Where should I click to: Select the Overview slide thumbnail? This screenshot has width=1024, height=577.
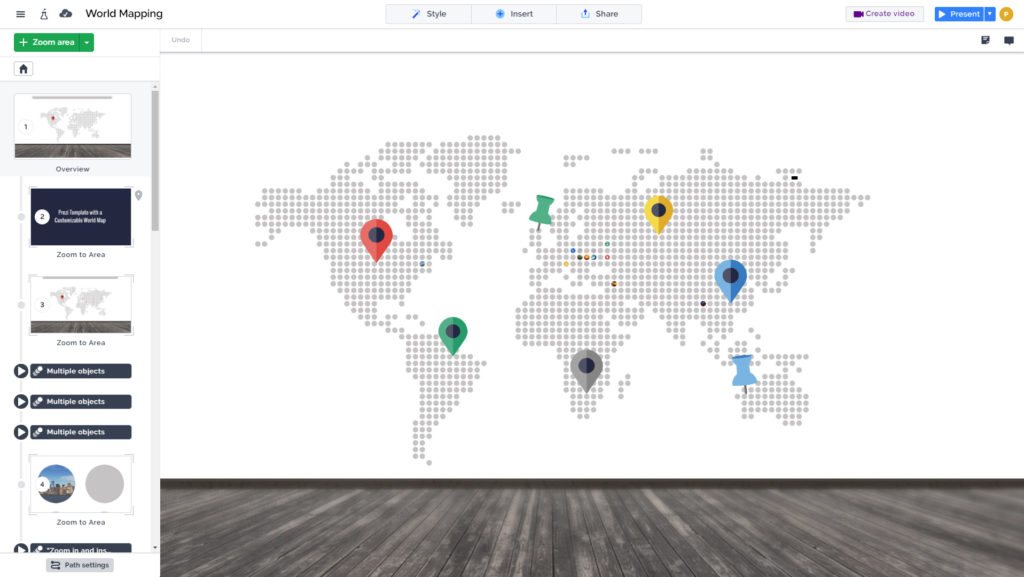(73, 126)
